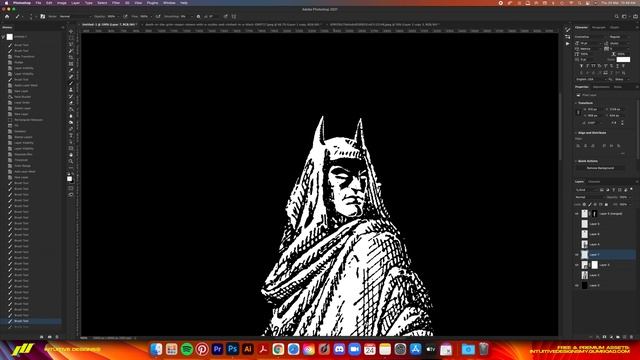
Task: Select the Hand tool
Action: click(x=71, y=155)
